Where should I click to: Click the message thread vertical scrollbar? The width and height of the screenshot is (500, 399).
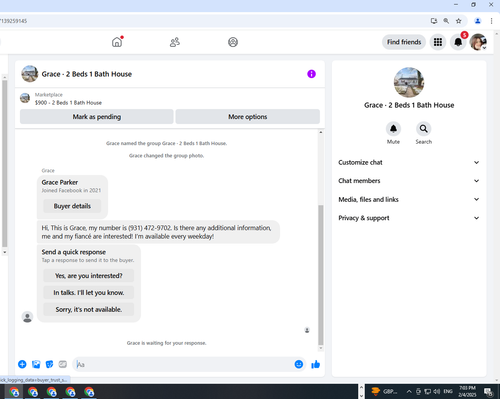point(321,275)
